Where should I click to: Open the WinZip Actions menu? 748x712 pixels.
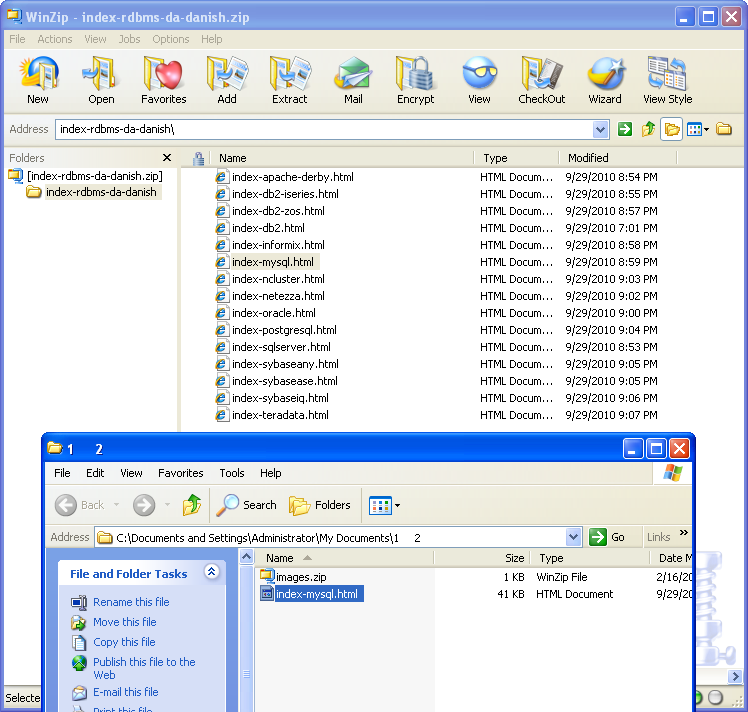click(x=55, y=39)
